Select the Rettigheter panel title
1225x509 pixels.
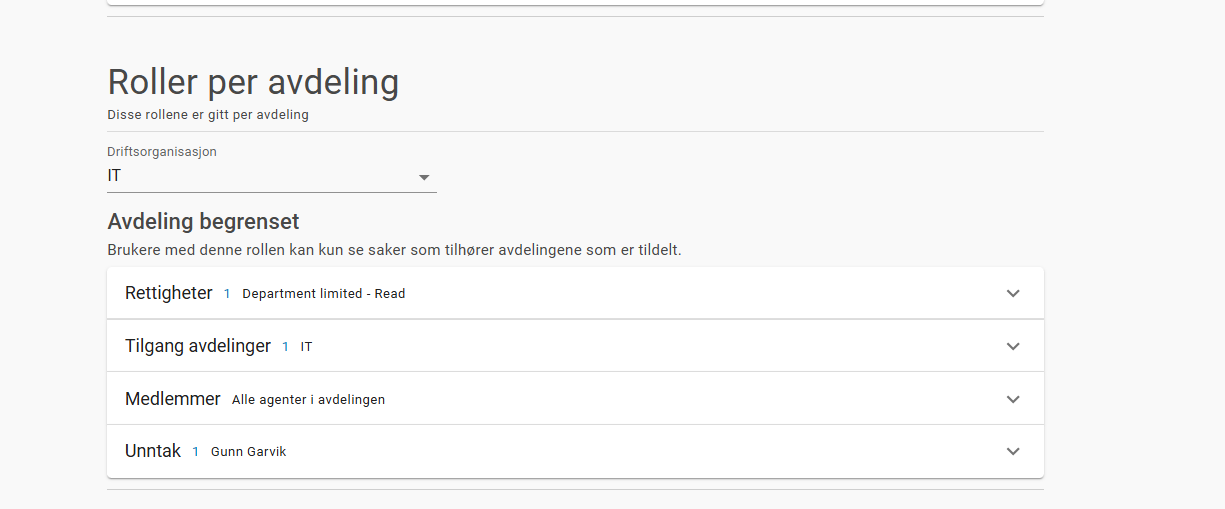[x=169, y=293]
